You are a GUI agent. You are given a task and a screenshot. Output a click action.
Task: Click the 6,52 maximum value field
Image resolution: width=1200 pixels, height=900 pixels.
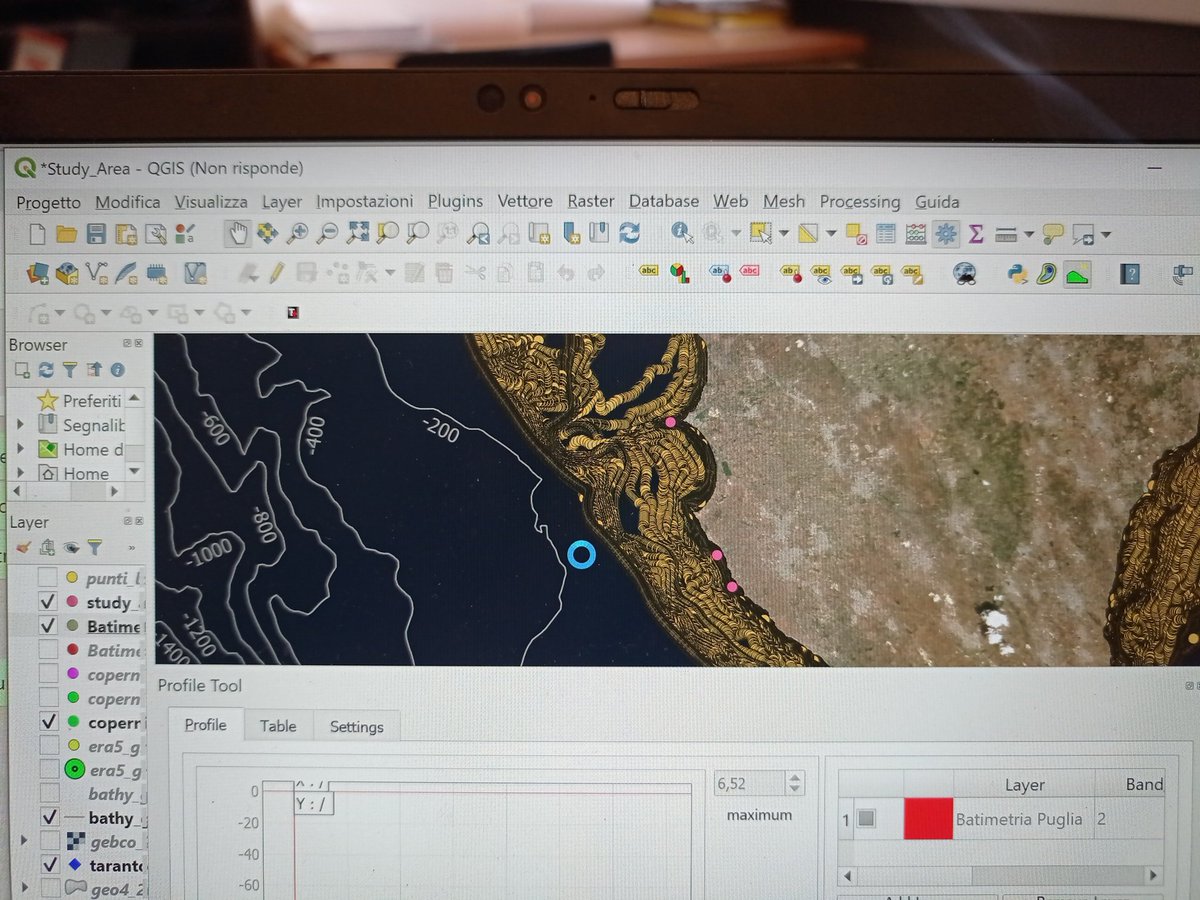(749, 784)
